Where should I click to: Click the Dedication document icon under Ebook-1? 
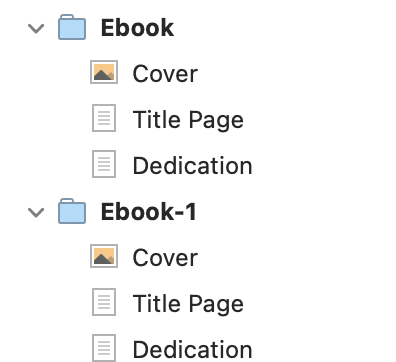click(104, 348)
